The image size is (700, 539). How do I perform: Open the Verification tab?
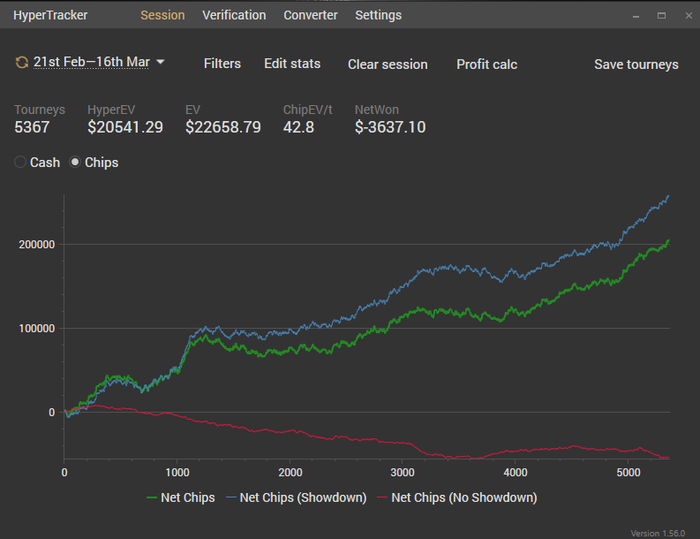[234, 15]
